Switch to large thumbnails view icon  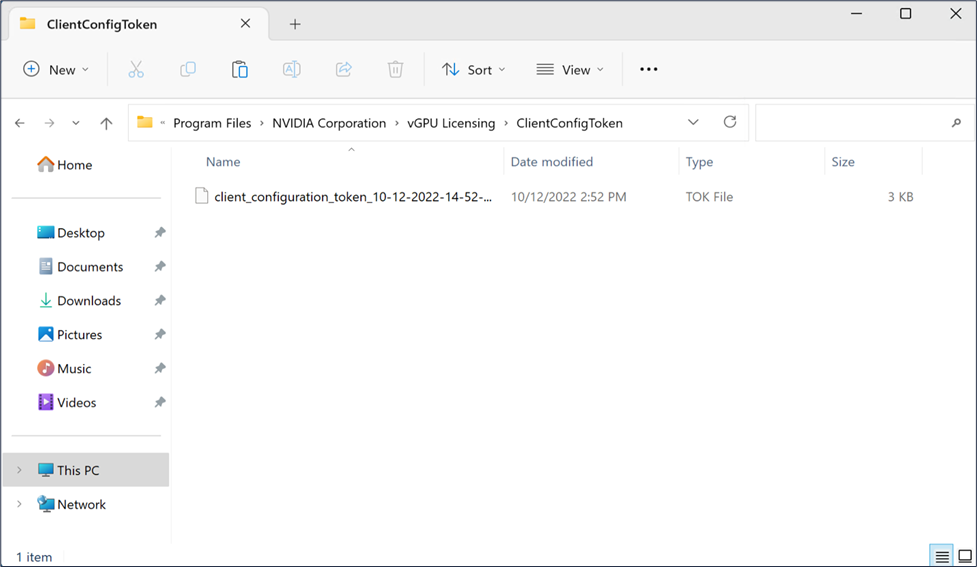(965, 556)
